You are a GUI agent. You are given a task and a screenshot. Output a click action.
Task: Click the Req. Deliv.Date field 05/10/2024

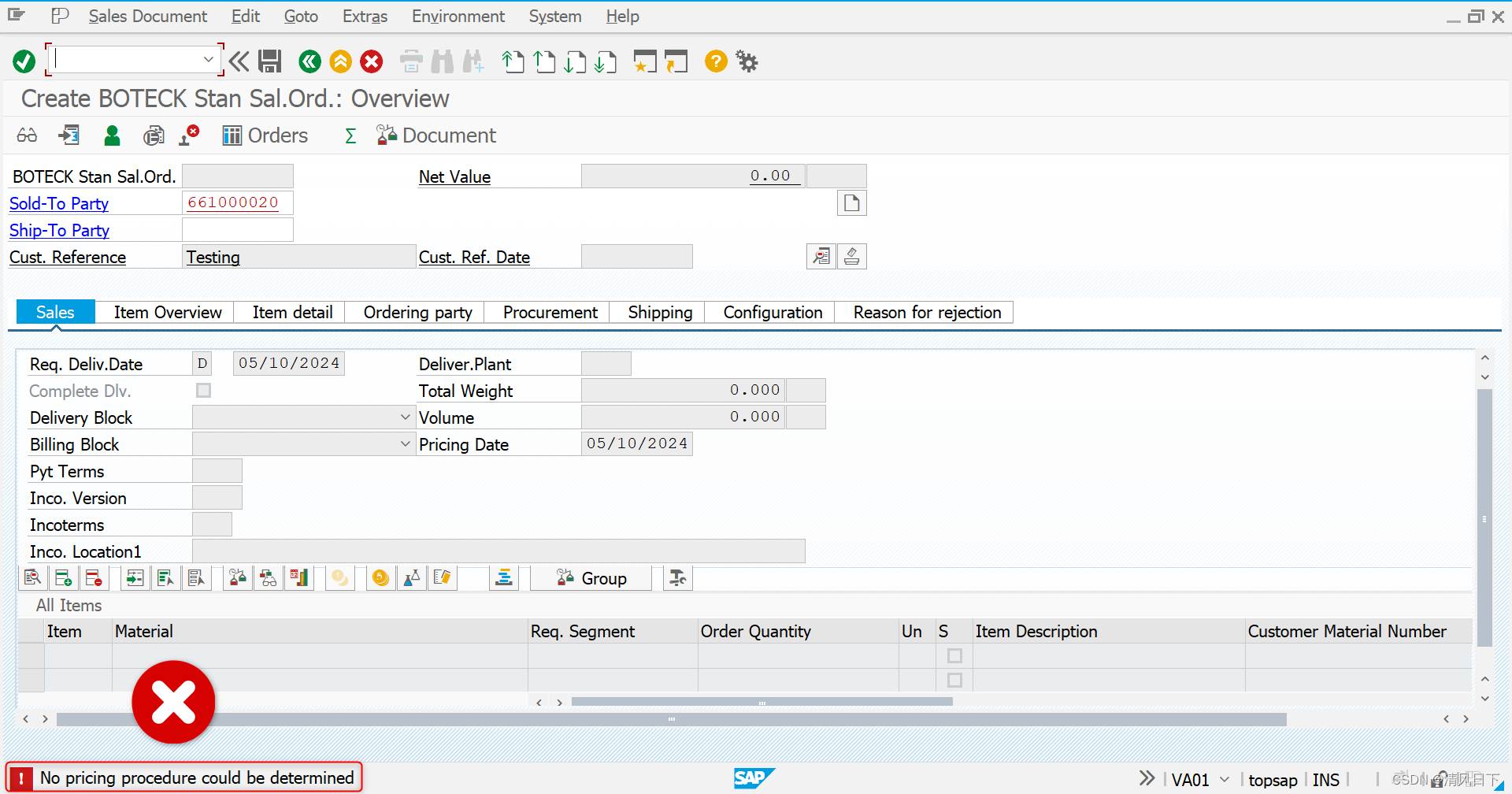(289, 363)
